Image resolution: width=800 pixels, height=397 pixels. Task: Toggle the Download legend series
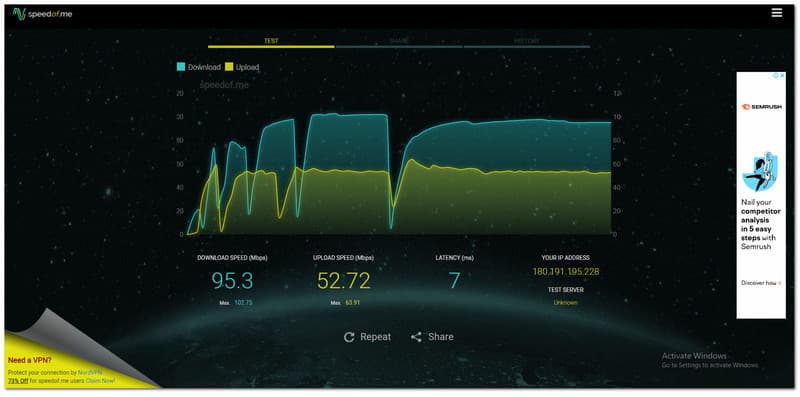coord(198,67)
